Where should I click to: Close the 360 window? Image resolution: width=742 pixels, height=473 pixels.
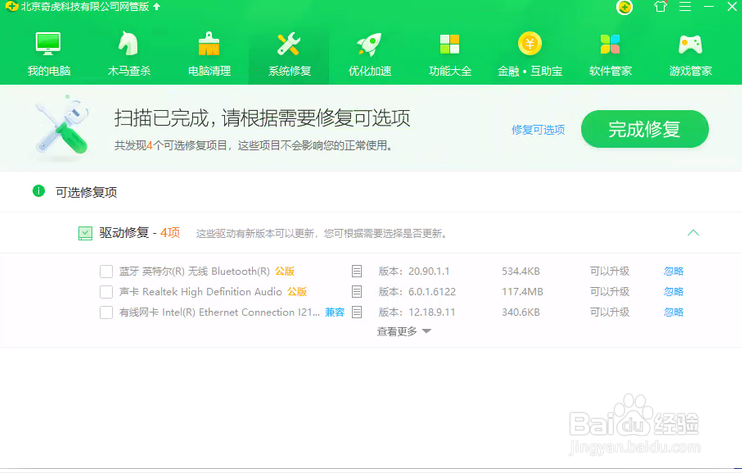[x=732, y=7]
